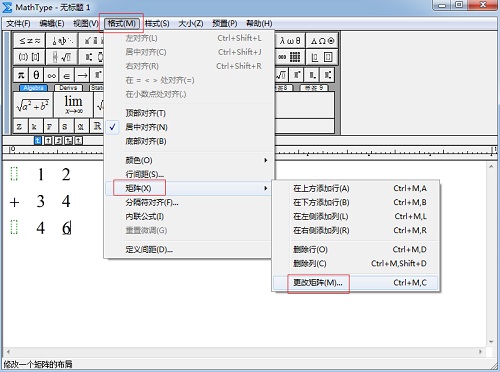500x372 pixels.
Task: Open 行间距(S)... dialog
Action: (x=189, y=174)
